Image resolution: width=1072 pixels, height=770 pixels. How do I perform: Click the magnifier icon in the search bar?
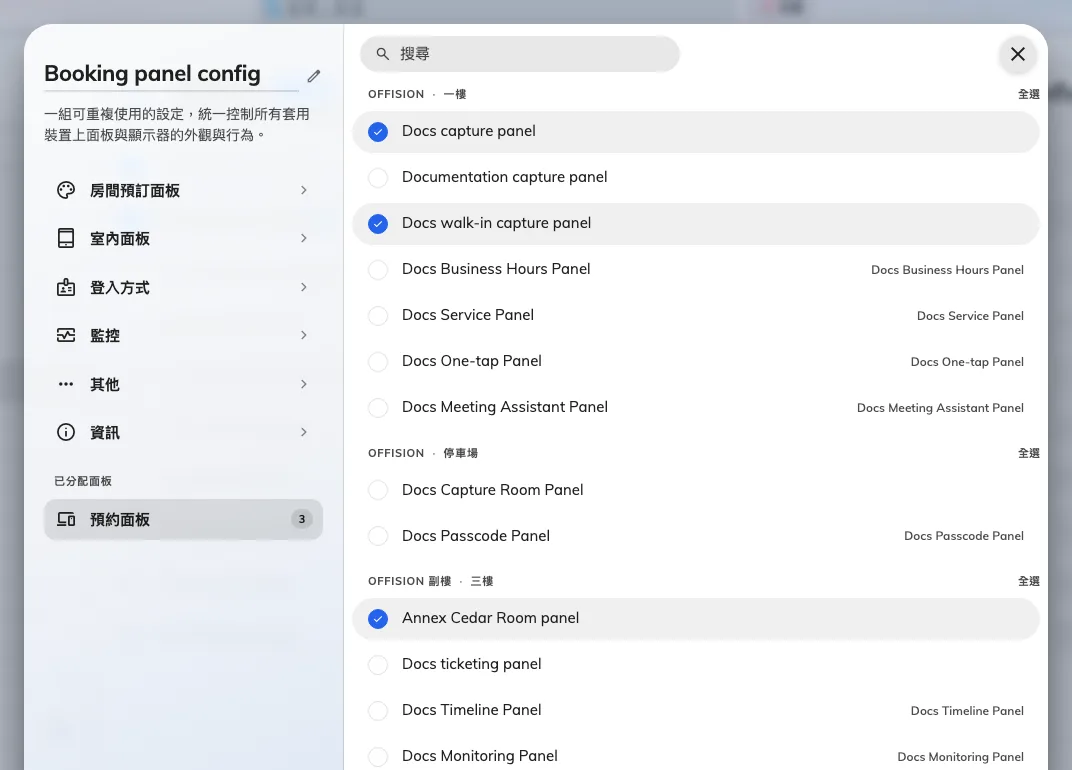click(x=383, y=54)
